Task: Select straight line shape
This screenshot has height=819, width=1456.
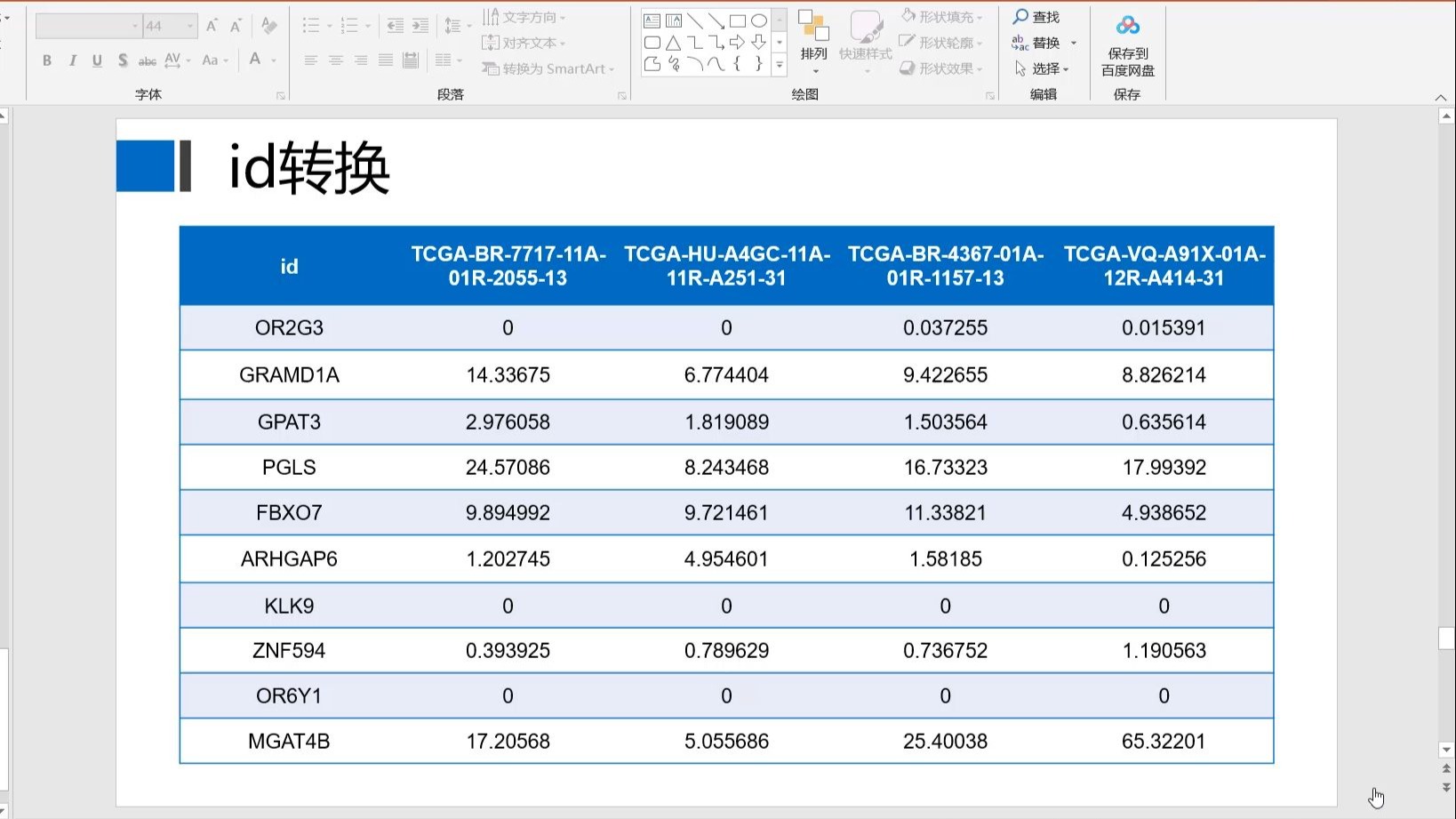Action: point(694,20)
